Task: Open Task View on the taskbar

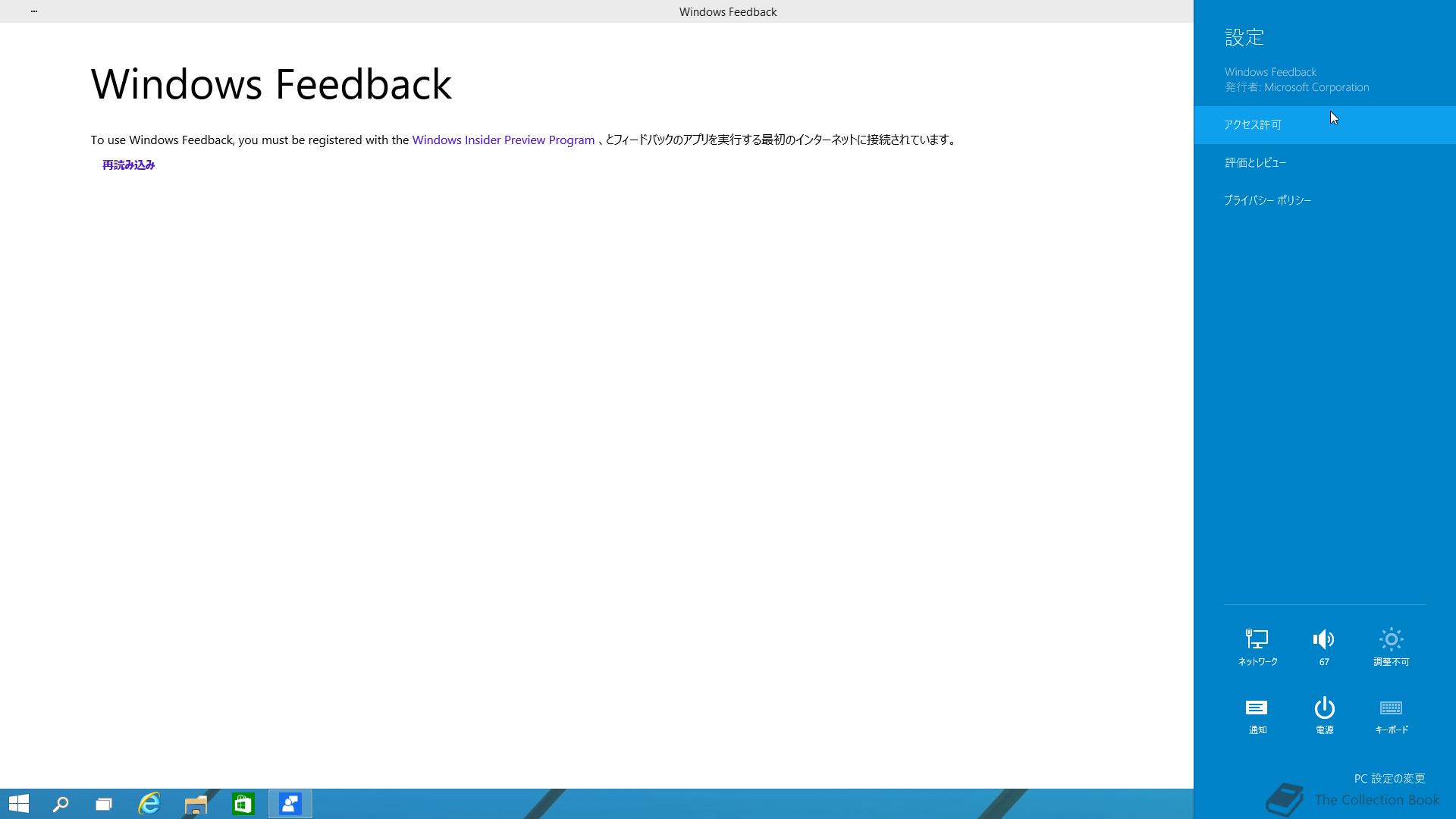Action: coord(104,804)
